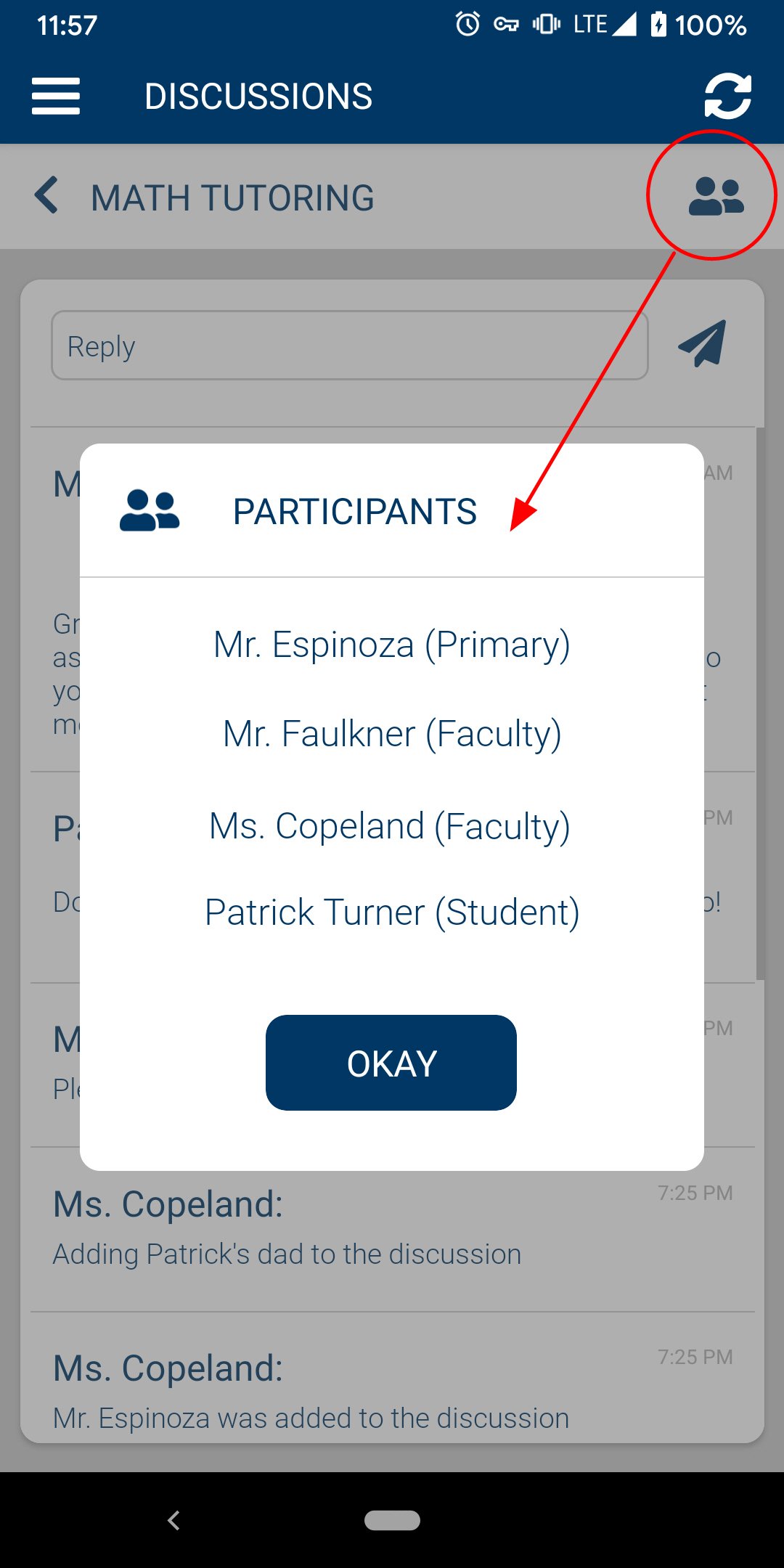Image resolution: width=784 pixels, height=1568 pixels.
Task: Dismiss dialog with OKAY button
Action: point(391,1063)
